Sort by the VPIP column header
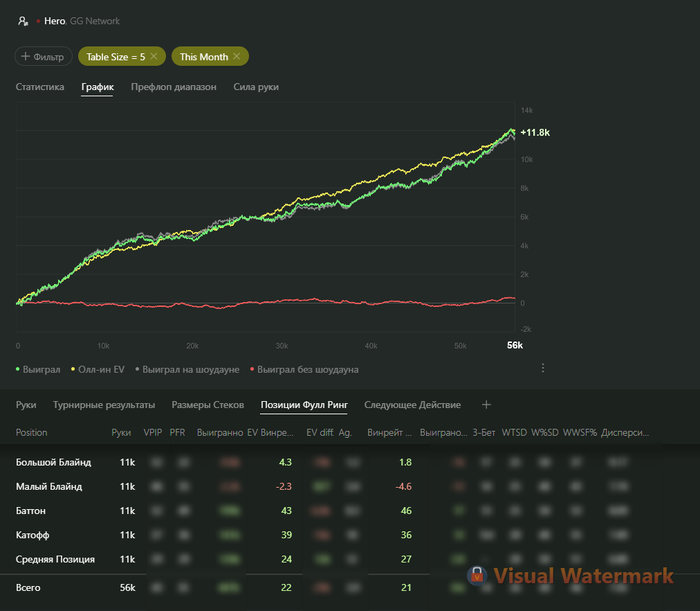 [x=153, y=432]
